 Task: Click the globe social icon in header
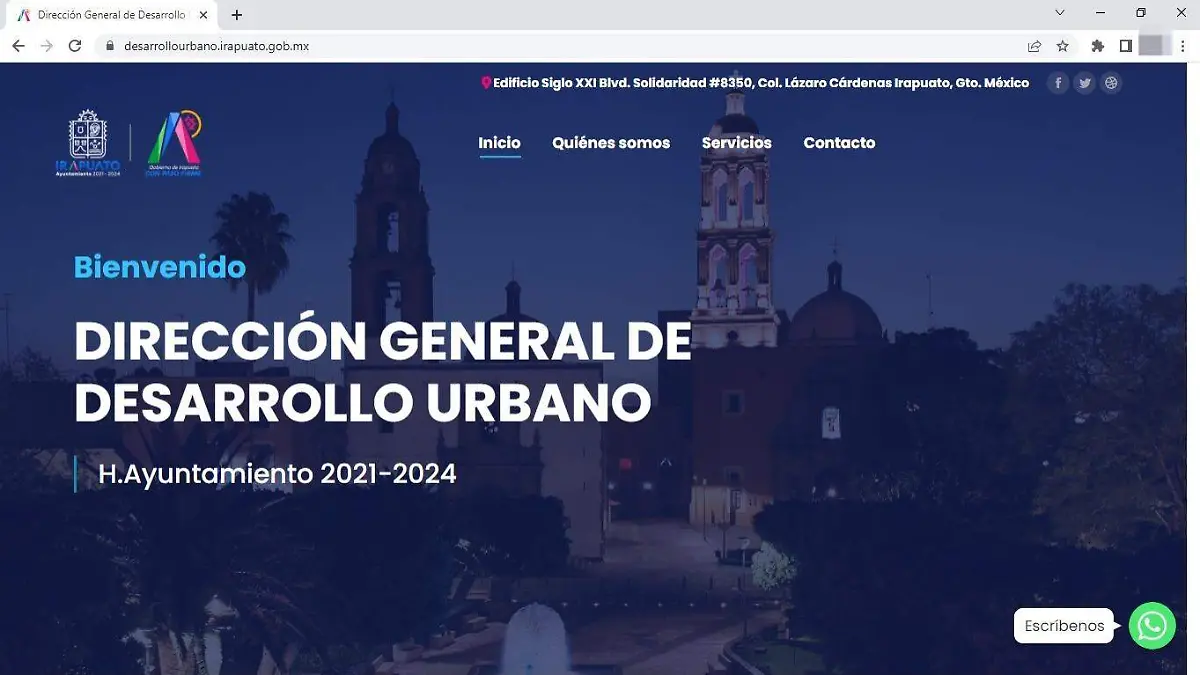[x=1110, y=82]
